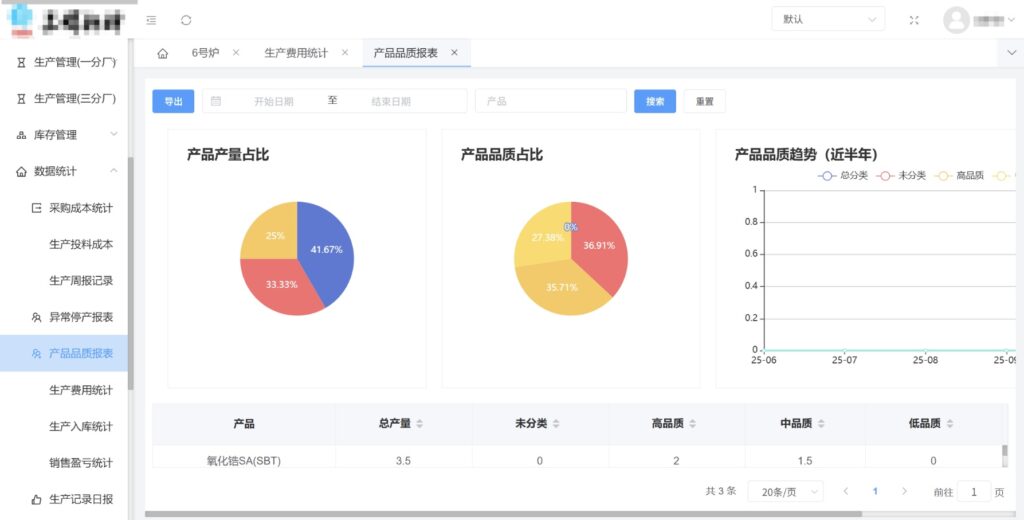Open the 20条/页 page size dropdown

coord(785,491)
